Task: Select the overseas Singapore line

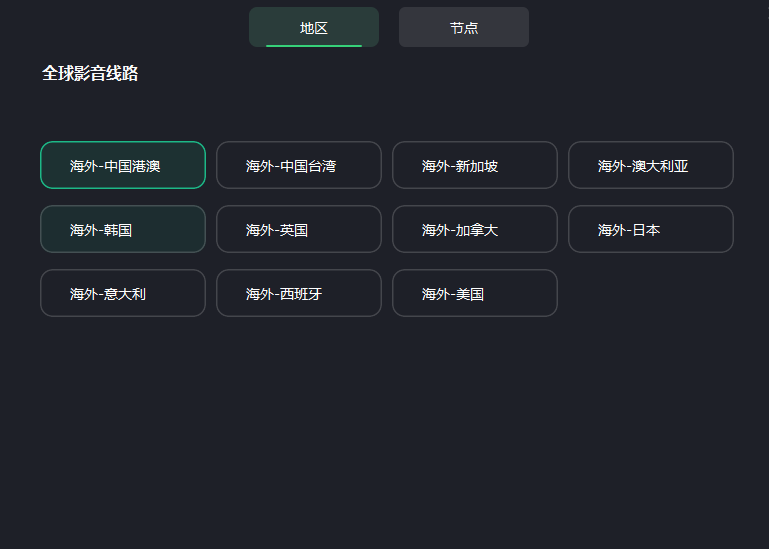Action: [475, 165]
